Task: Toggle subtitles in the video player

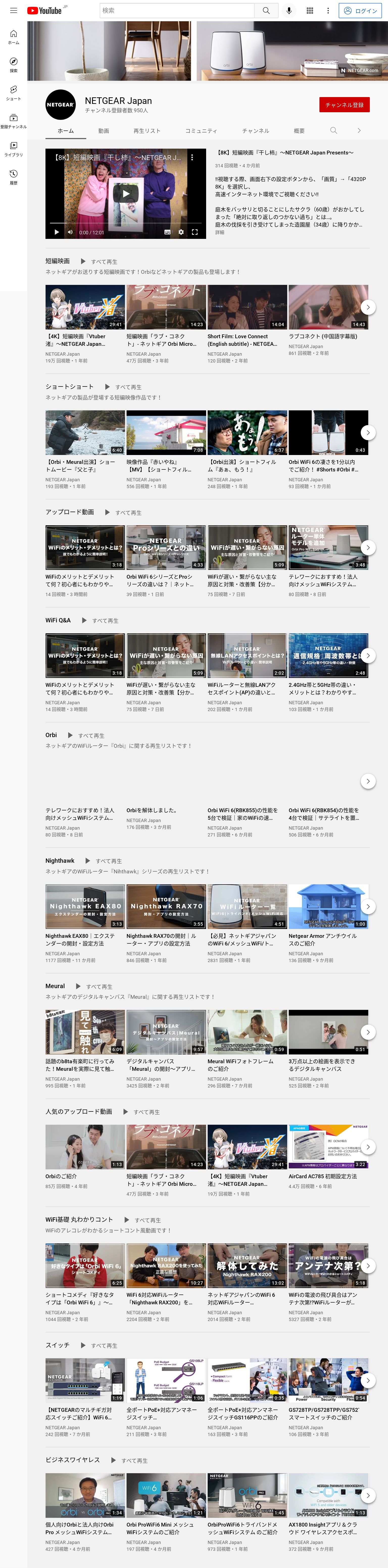Action: (167, 232)
